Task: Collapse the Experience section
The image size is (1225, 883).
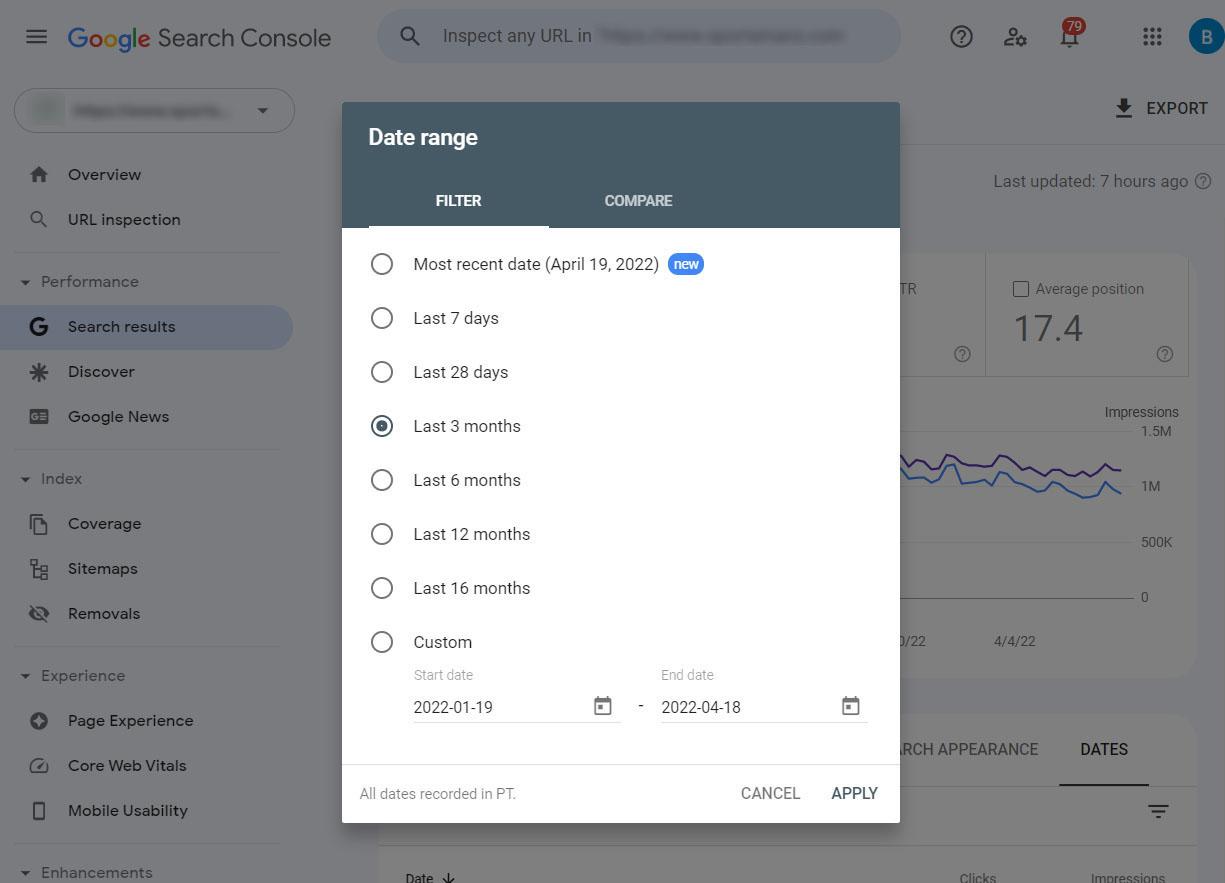Action: (26, 676)
